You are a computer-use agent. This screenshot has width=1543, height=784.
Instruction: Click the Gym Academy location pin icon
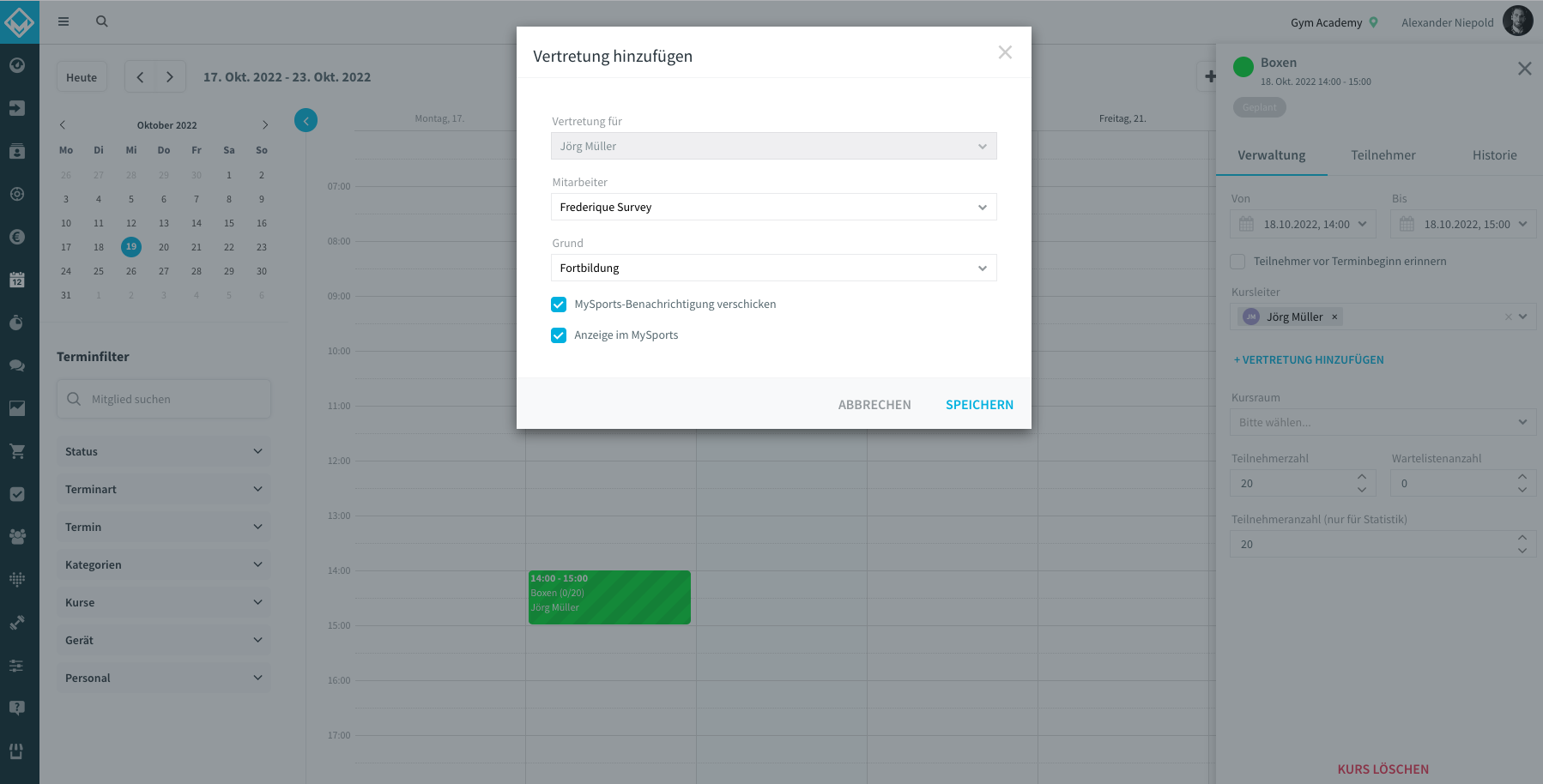(1374, 22)
